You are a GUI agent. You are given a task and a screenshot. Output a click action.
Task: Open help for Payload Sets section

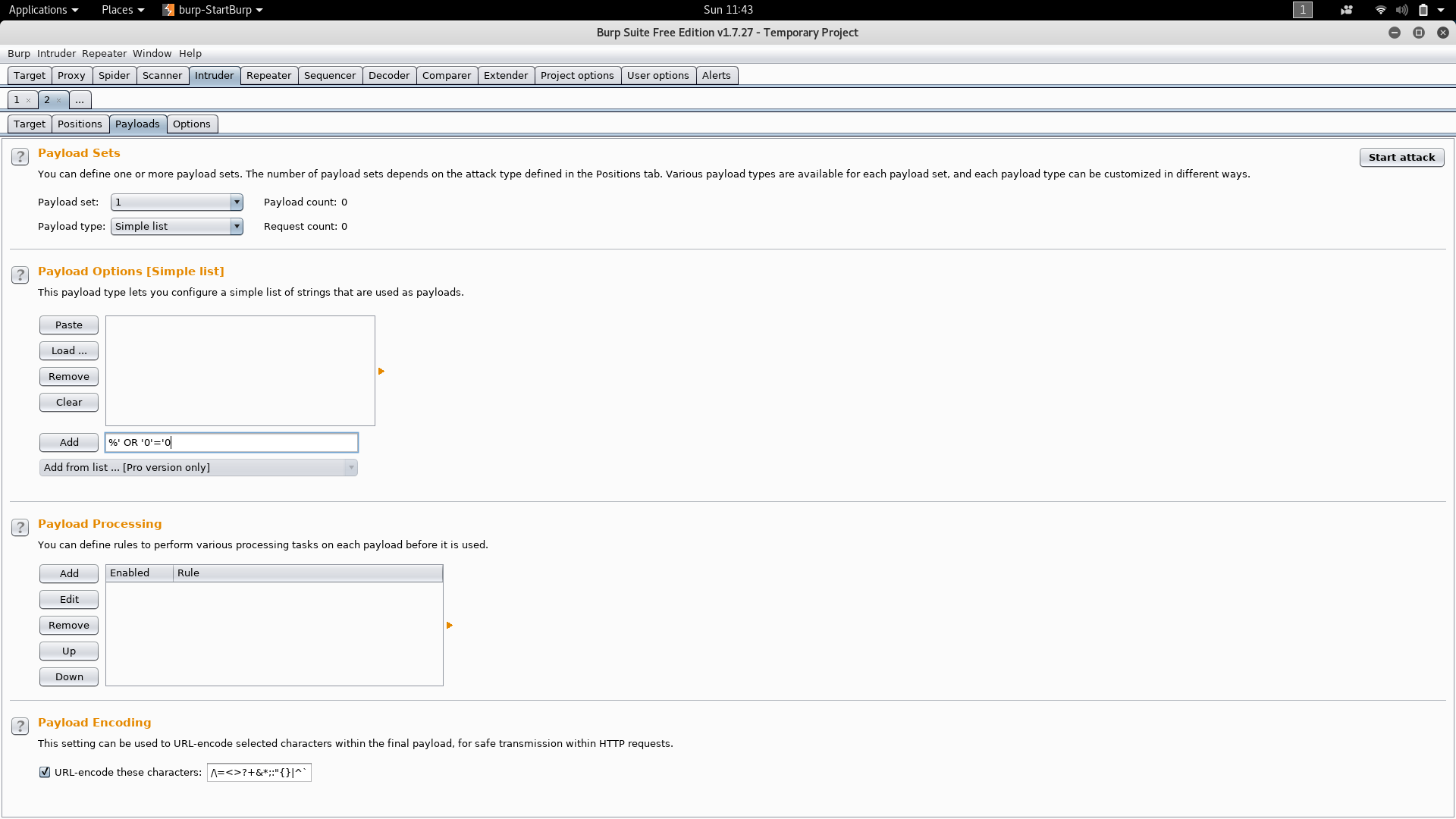coord(20,157)
